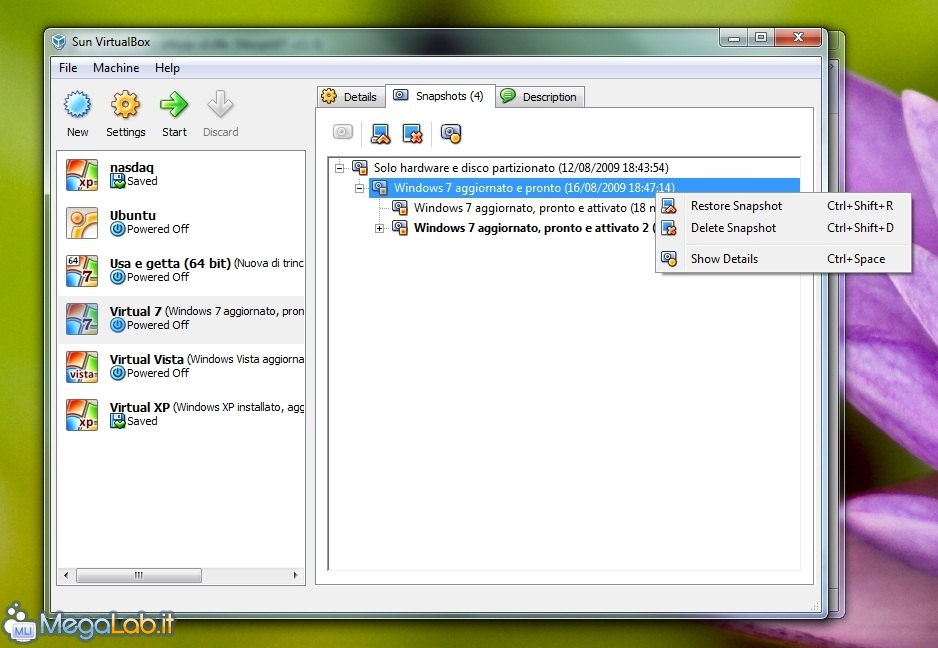The image size is (938, 648).
Task: Expand the 'pronto e attivato 2' snapshot node
Action: point(379,228)
